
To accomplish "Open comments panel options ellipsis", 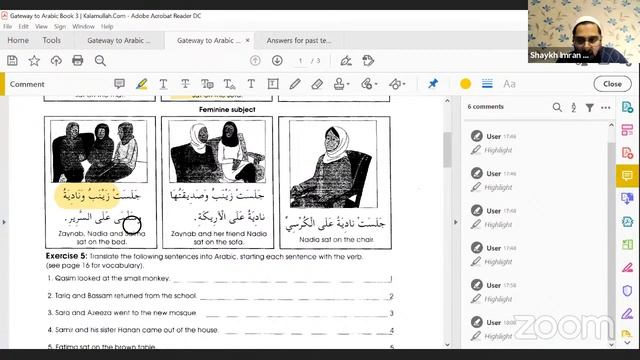I will coord(606,108).
